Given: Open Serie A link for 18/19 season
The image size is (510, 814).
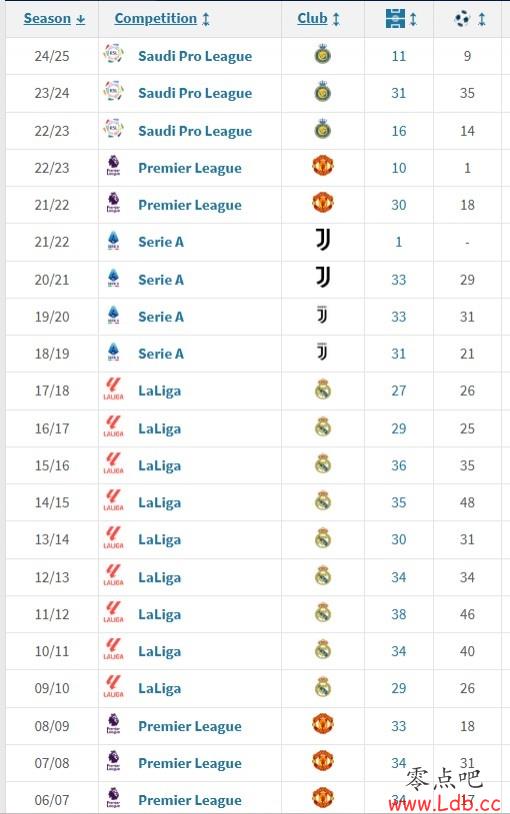Looking at the screenshot, I should [161, 354].
